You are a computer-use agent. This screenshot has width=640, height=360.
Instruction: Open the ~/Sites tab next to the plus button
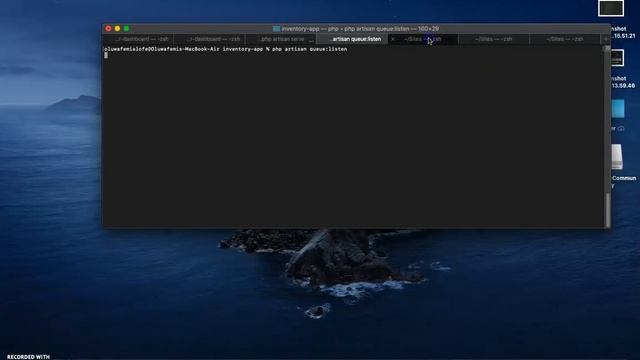pyautogui.click(x=565, y=39)
